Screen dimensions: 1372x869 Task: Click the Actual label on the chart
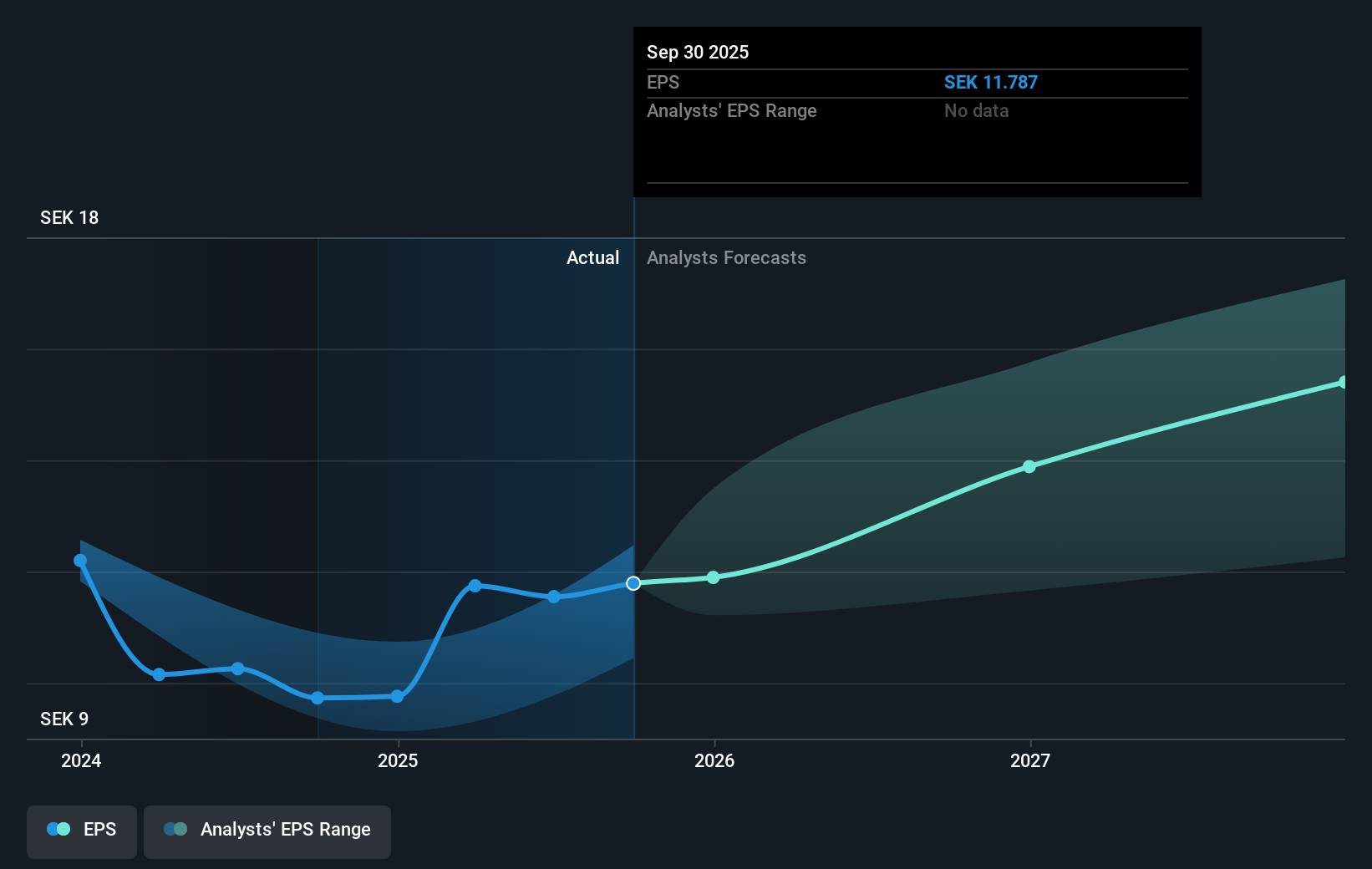(592, 257)
